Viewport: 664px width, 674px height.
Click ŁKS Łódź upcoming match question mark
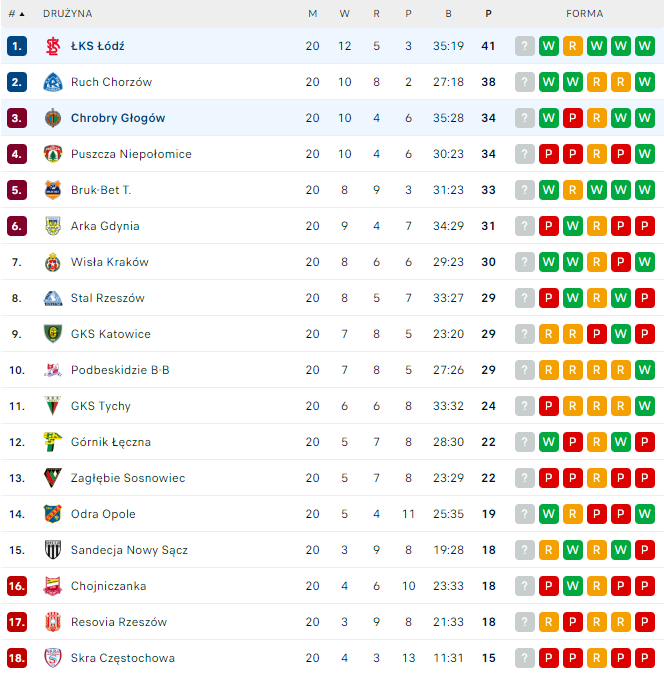pos(525,46)
